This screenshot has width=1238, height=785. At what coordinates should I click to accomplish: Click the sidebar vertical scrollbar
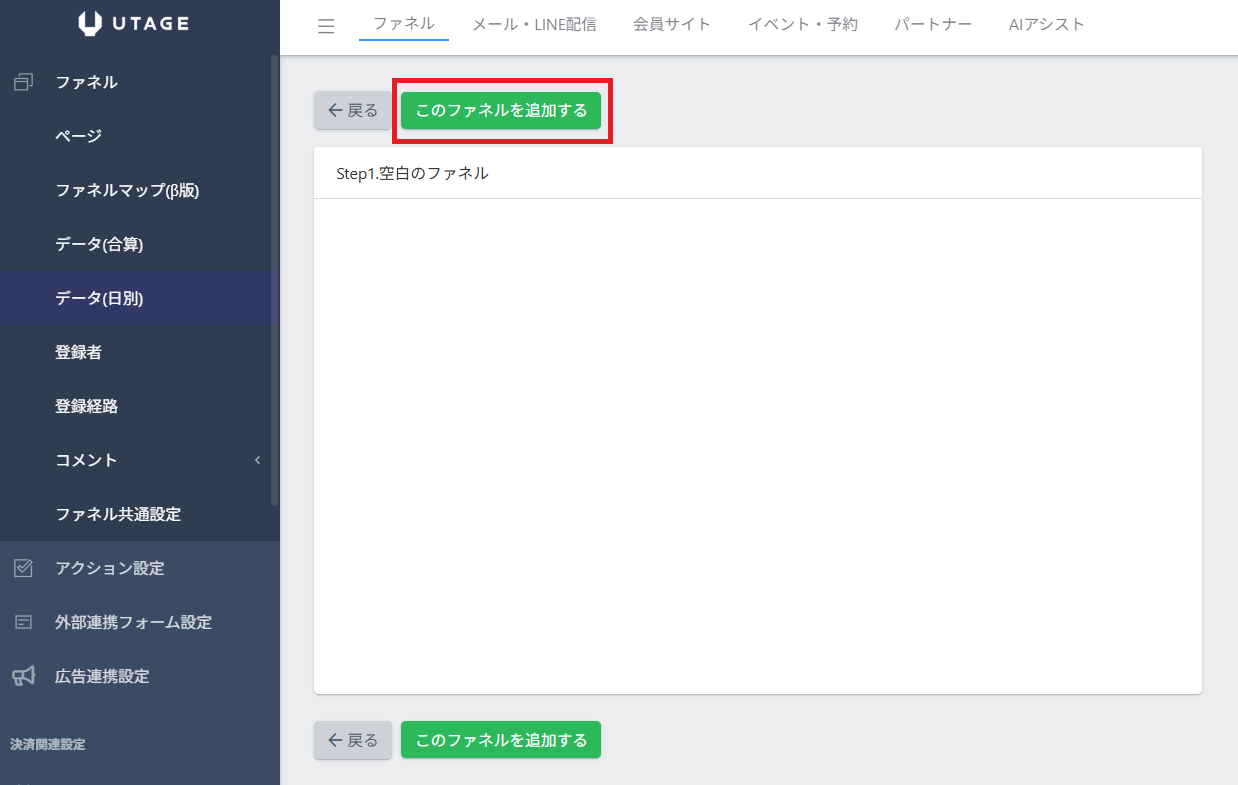pos(275,280)
